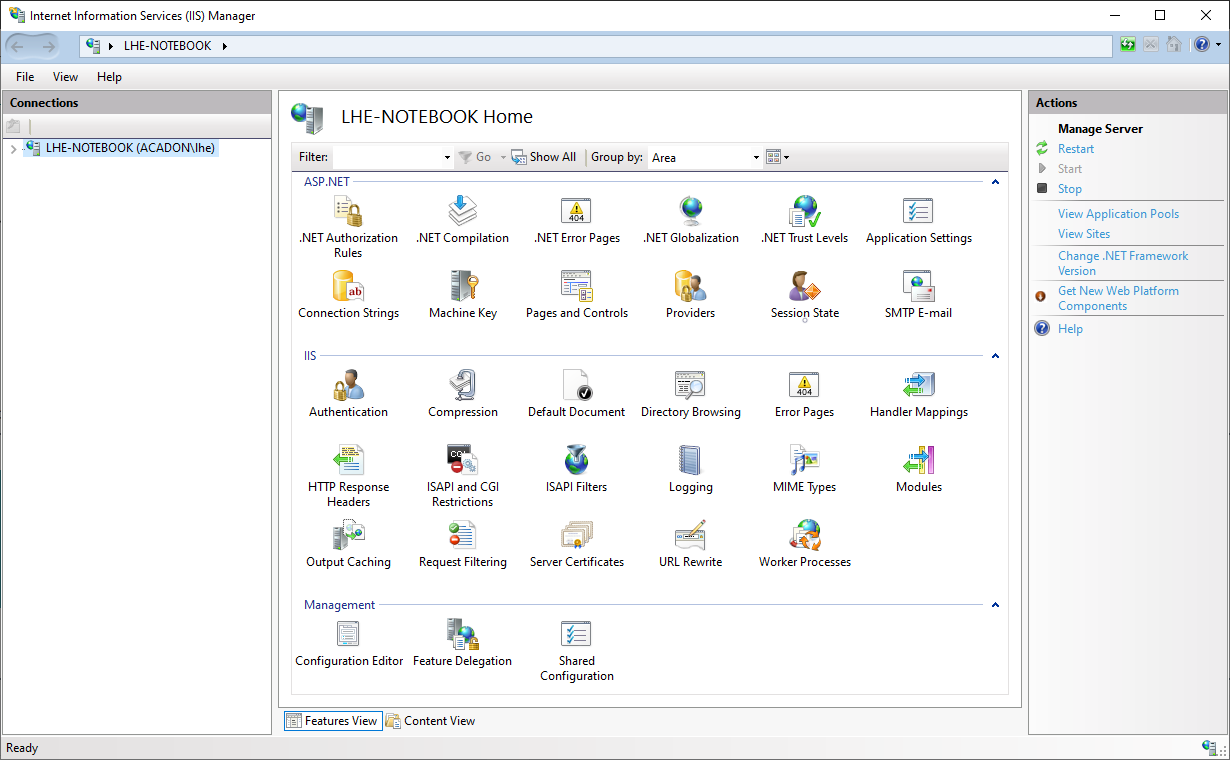1230x760 pixels.
Task: Collapse the ASP.NET section
Action: tap(995, 181)
